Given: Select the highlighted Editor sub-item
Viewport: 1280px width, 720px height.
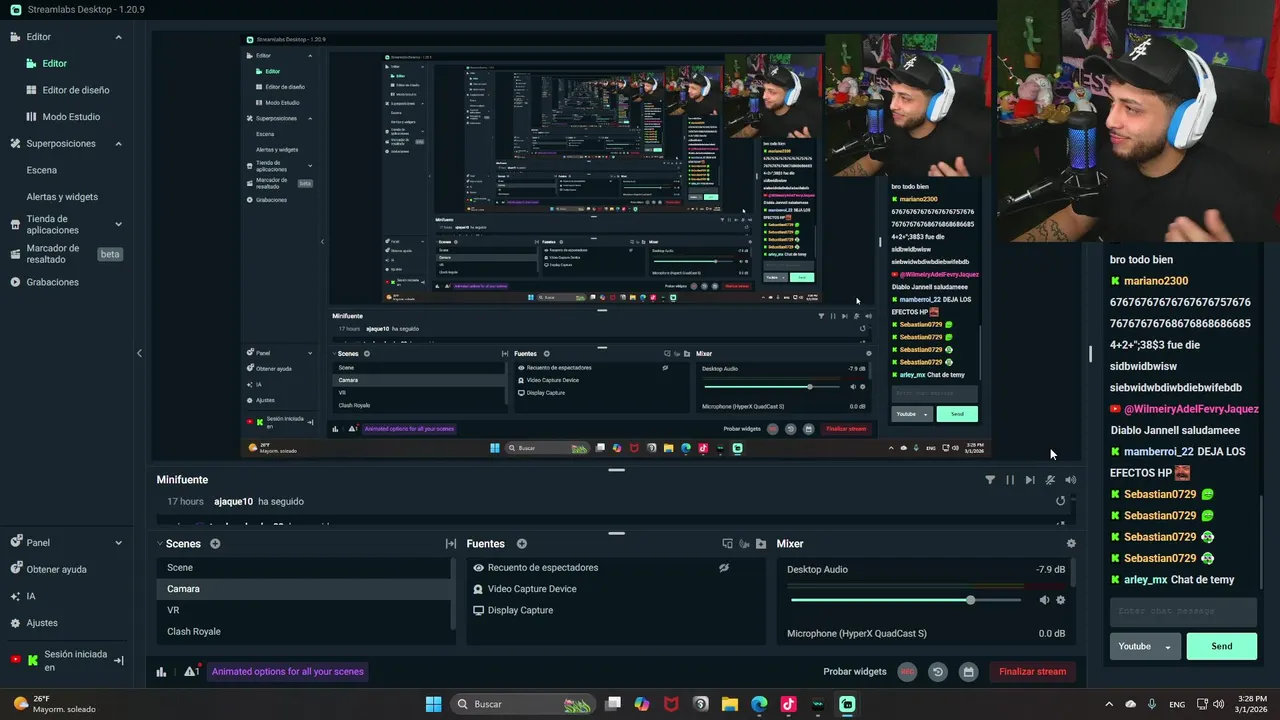Looking at the screenshot, I should [x=55, y=63].
